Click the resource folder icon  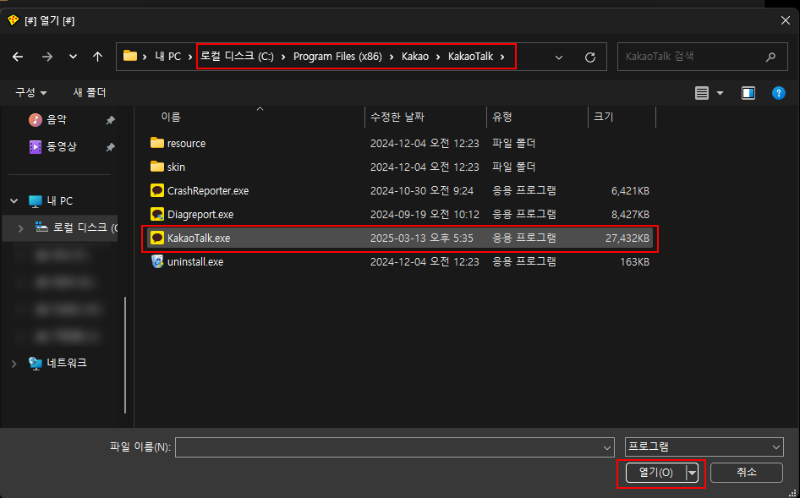157,143
